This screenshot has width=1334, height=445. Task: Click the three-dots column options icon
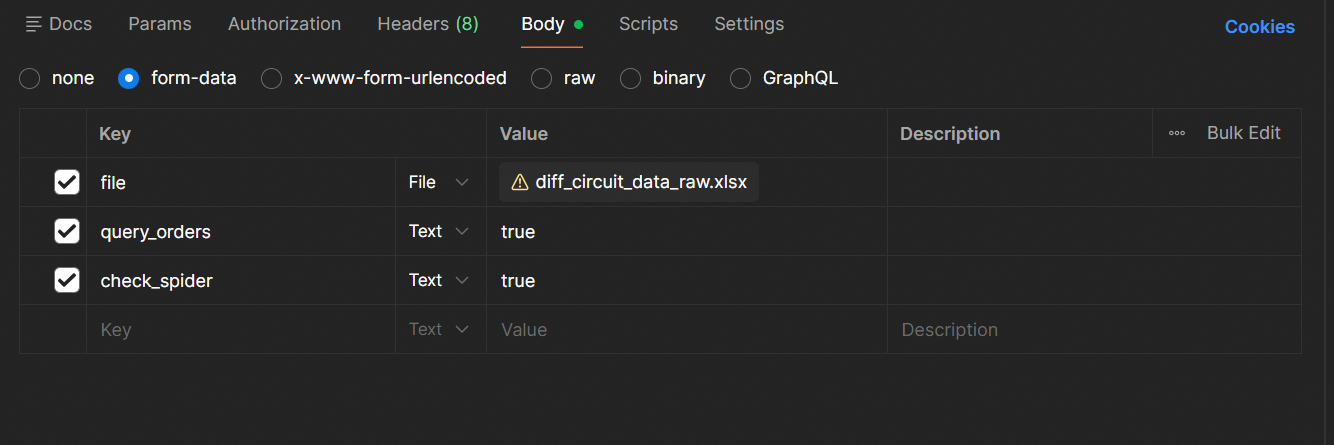point(1177,133)
